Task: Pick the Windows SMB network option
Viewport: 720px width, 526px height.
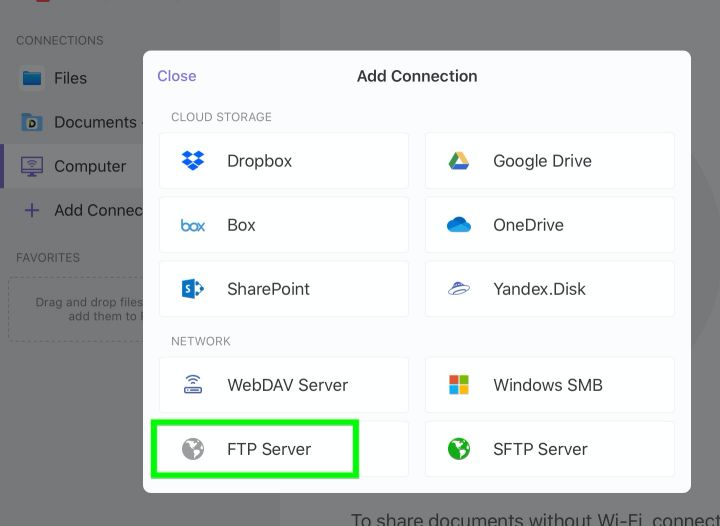Action: tap(549, 385)
